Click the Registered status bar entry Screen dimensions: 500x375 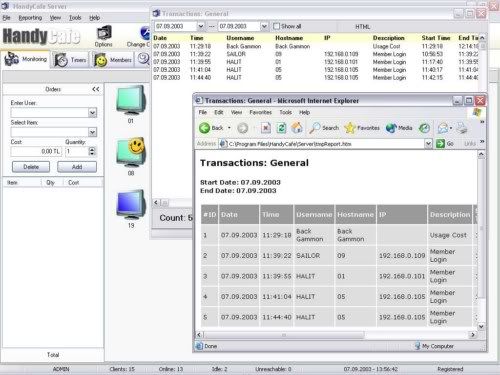coord(450,369)
